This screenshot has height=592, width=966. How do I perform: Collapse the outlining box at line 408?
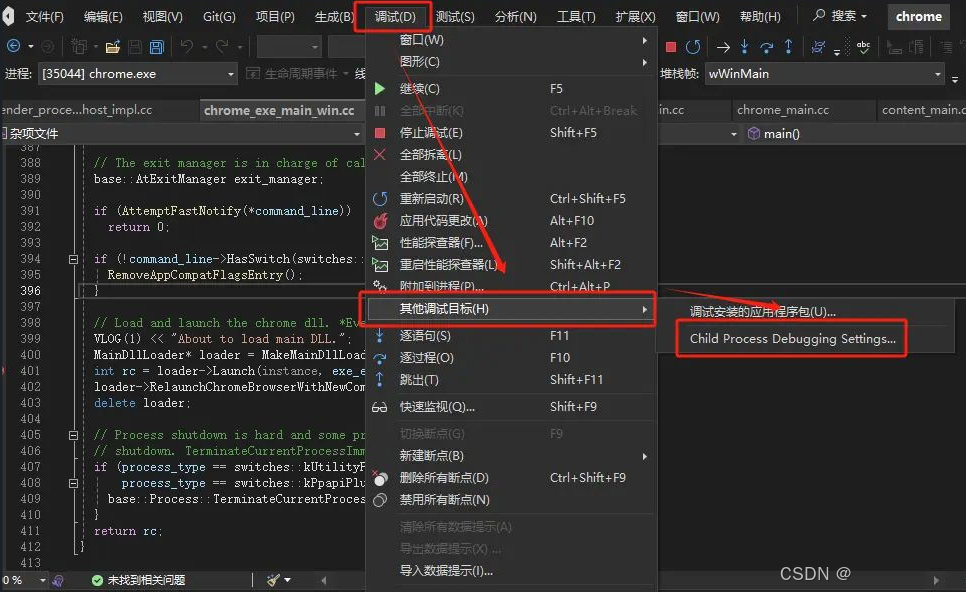(x=73, y=484)
